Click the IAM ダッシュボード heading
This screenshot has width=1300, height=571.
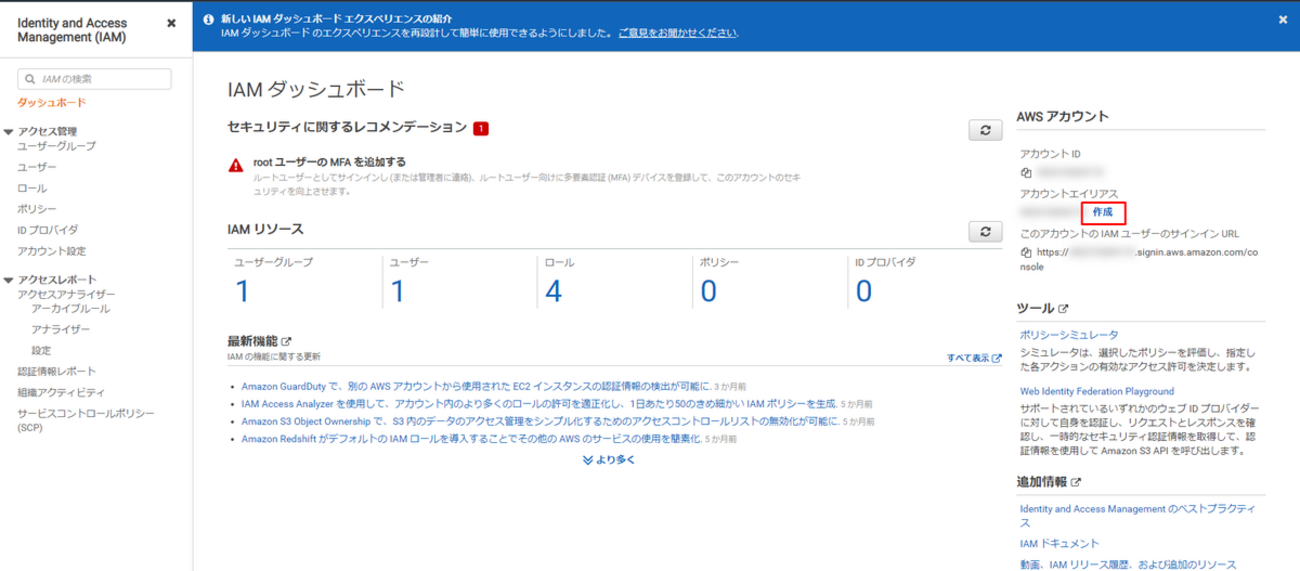(316, 89)
